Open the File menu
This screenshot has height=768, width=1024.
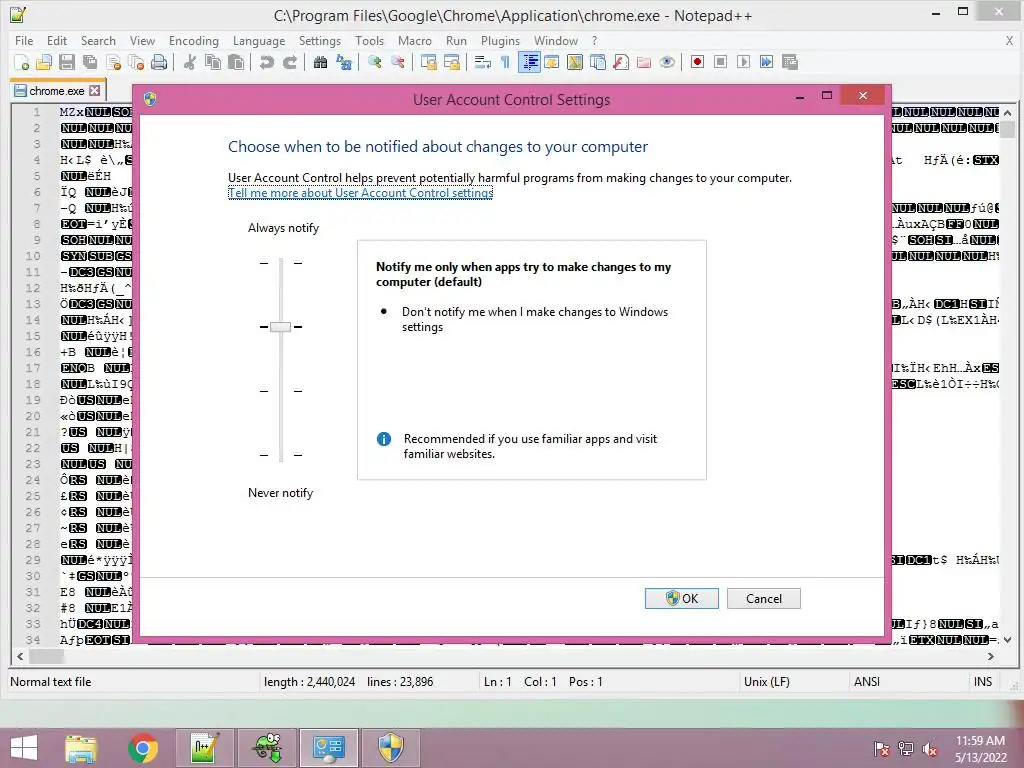[x=24, y=40]
